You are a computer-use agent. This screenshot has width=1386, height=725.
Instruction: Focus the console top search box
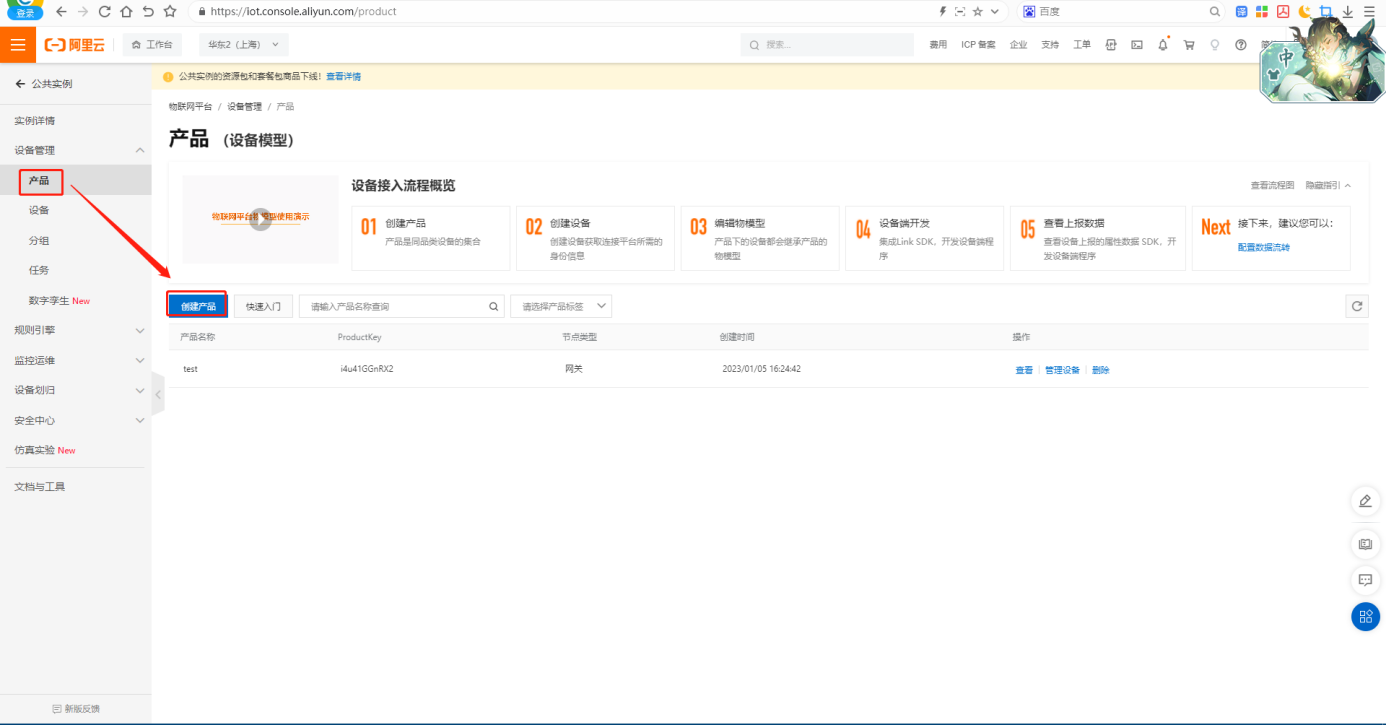827,45
